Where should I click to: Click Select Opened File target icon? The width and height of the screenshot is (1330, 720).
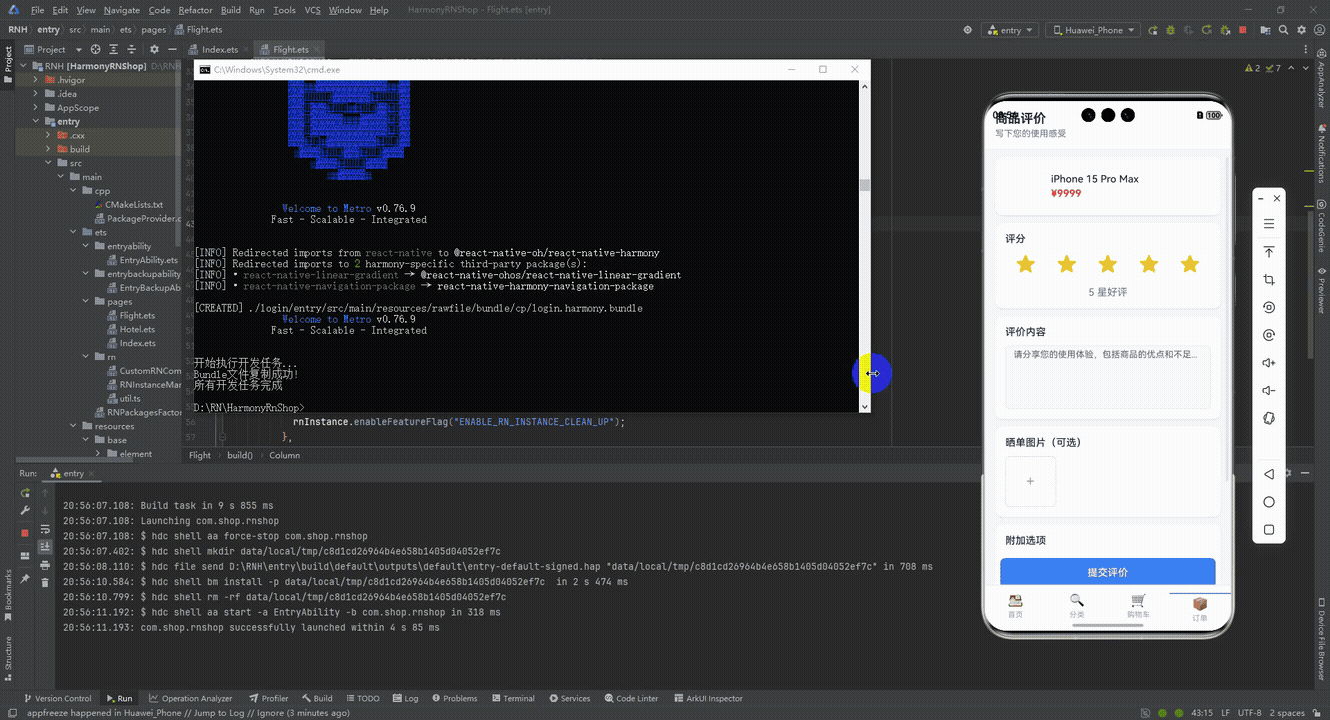96,49
